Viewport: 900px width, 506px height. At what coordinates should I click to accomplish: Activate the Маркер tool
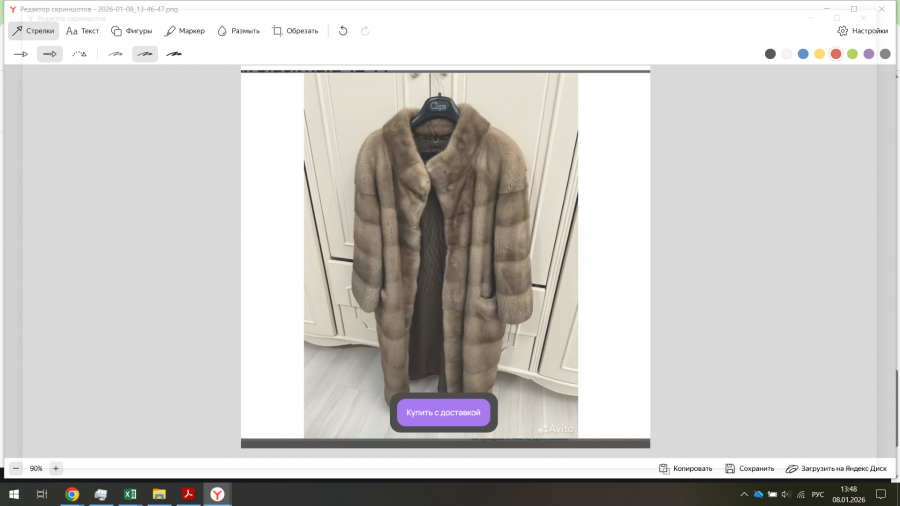pyautogui.click(x=185, y=31)
